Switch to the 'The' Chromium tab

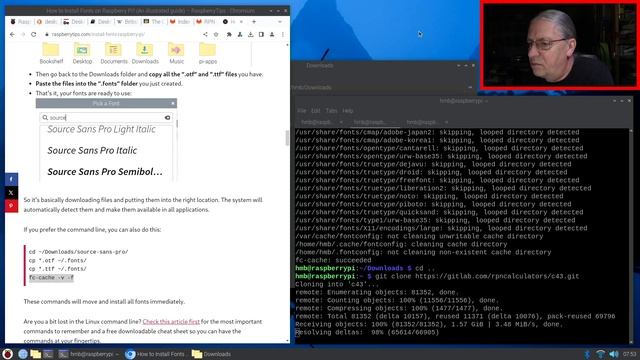(x=153, y=22)
